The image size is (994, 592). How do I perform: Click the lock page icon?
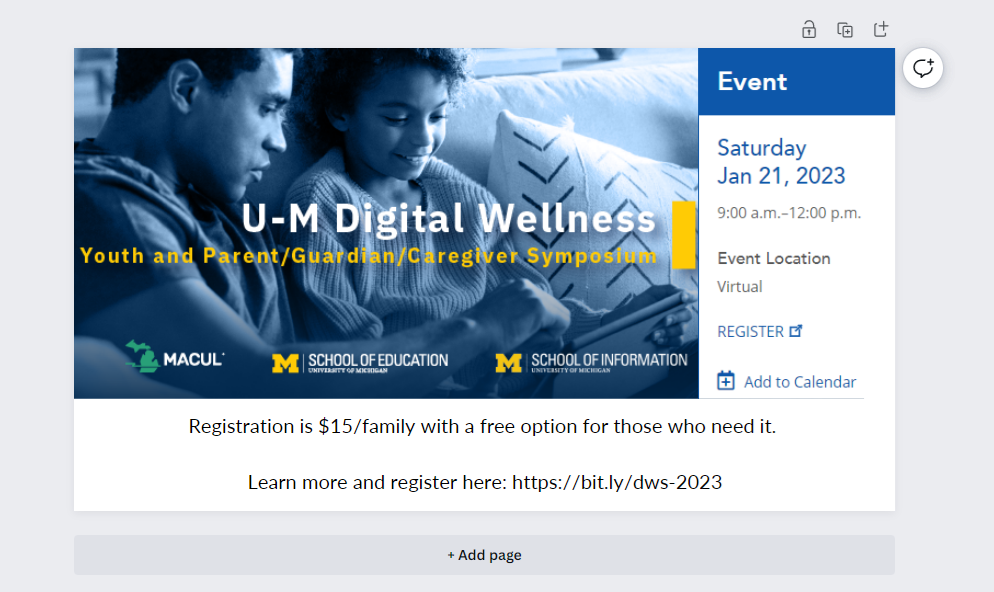tap(809, 30)
